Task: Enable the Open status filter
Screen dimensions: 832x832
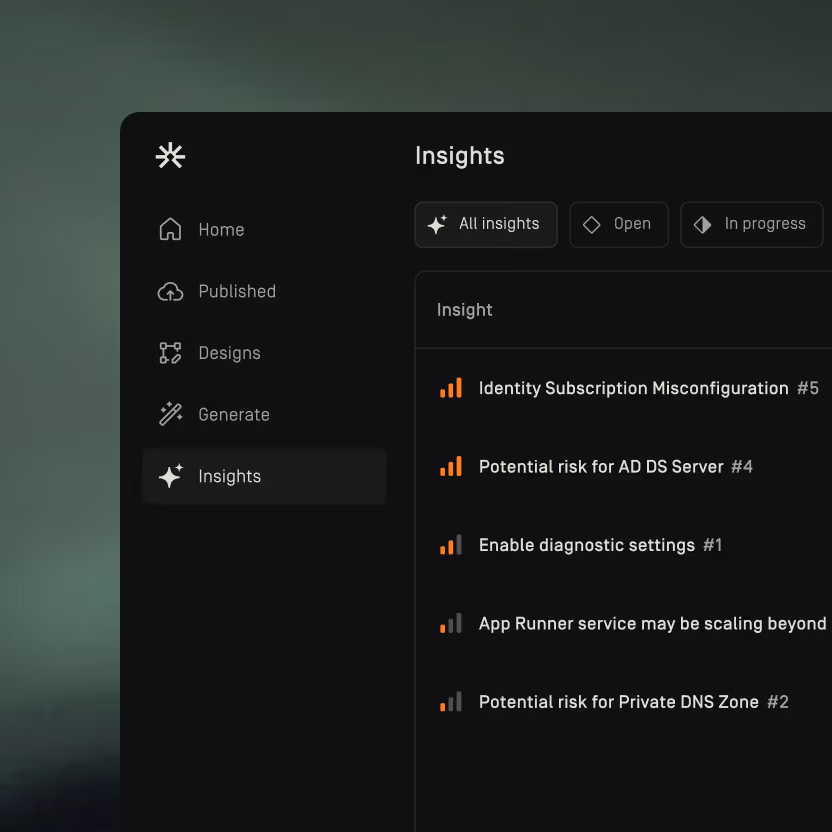Action: (618, 224)
